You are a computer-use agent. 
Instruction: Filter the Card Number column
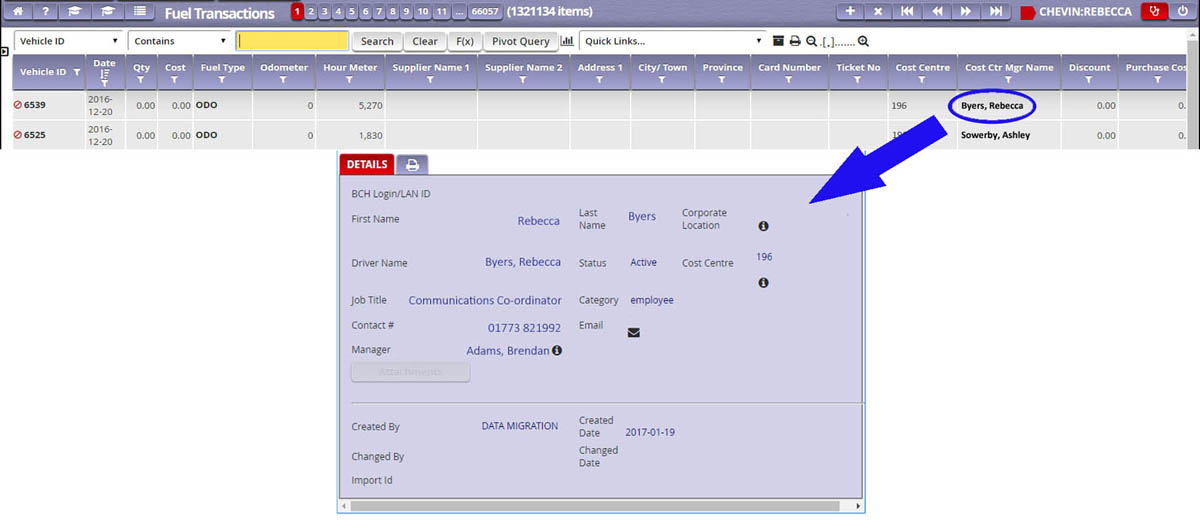point(789,79)
